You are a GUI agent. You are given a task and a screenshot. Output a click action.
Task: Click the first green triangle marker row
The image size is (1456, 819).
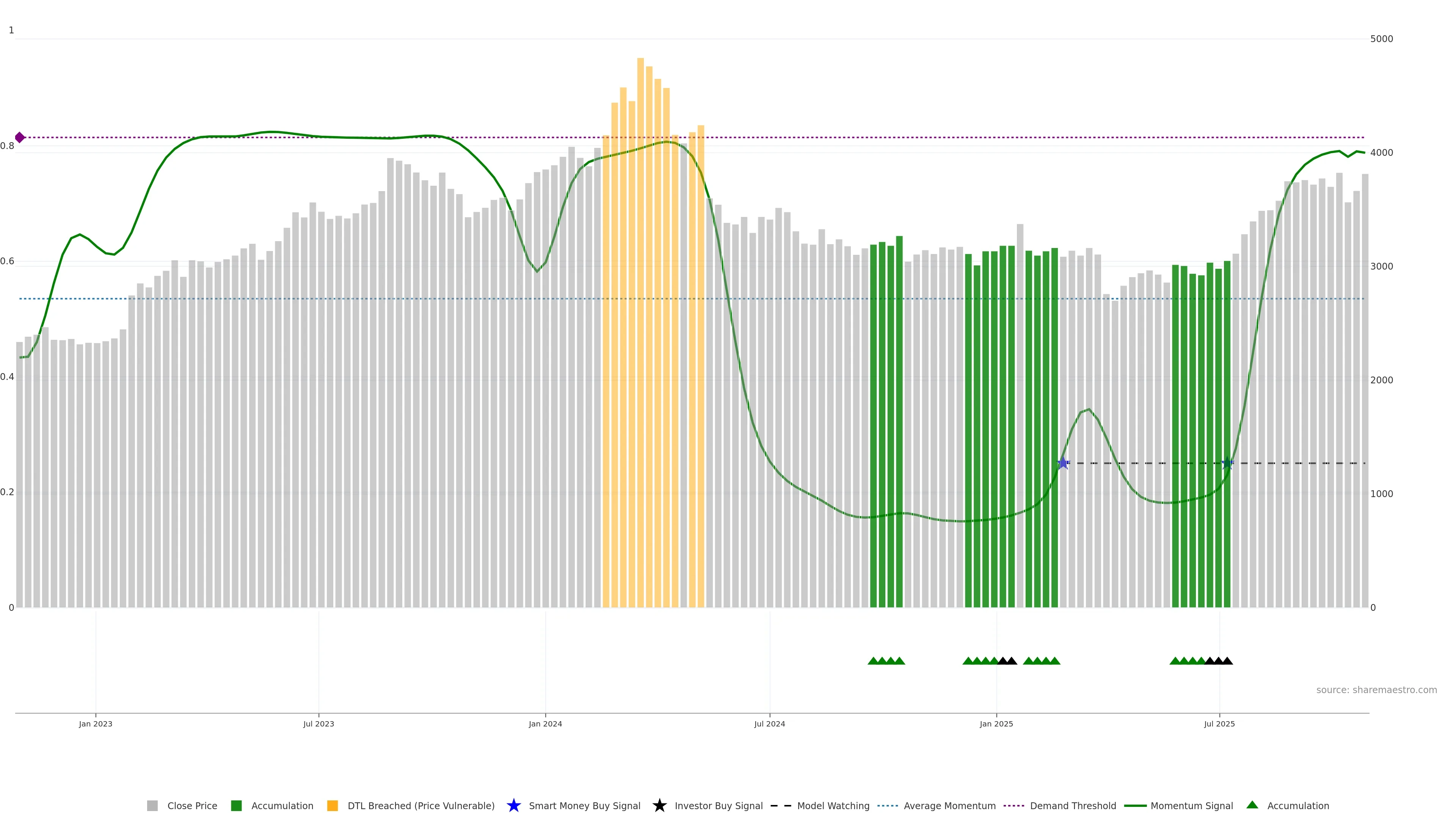pyautogui.click(x=873, y=661)
